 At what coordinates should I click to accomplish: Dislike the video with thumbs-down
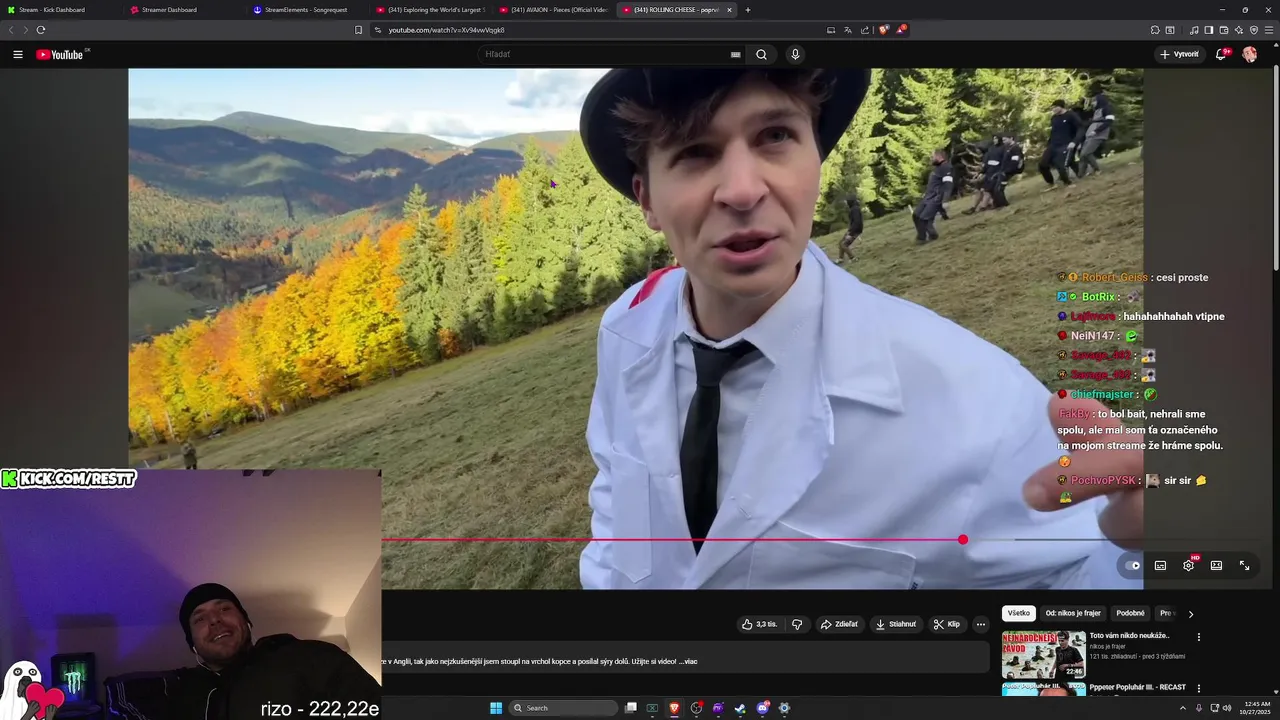797,624
